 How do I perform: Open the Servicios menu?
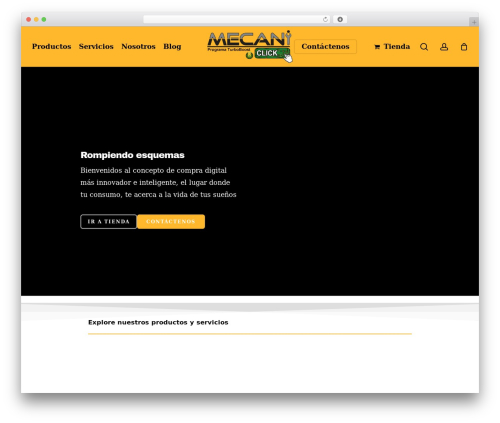[96, 46]
